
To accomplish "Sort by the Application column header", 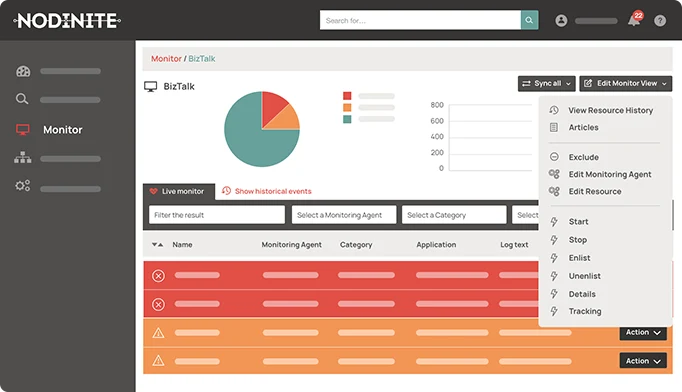I will coord(436,245).
